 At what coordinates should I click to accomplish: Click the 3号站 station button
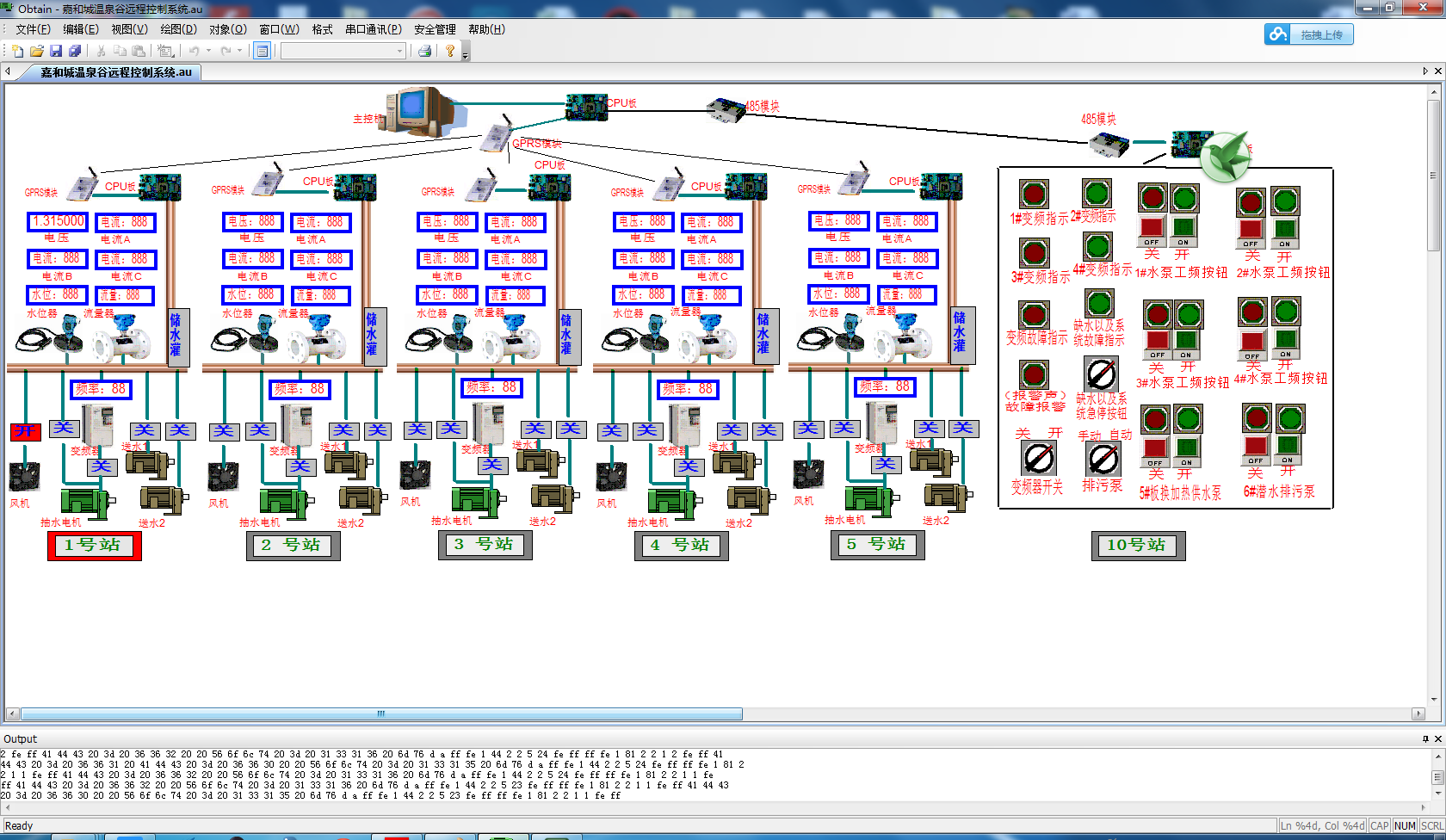click(x=485, y=545)
